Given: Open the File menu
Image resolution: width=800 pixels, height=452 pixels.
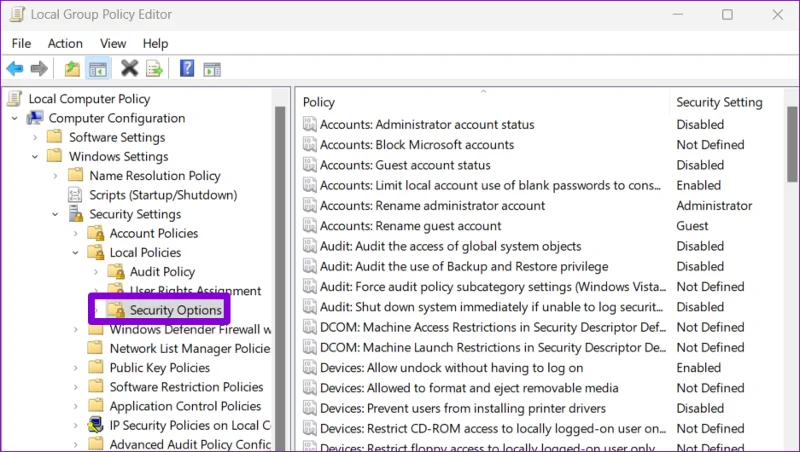Looking at the screenshot, I should pos(21,43).
